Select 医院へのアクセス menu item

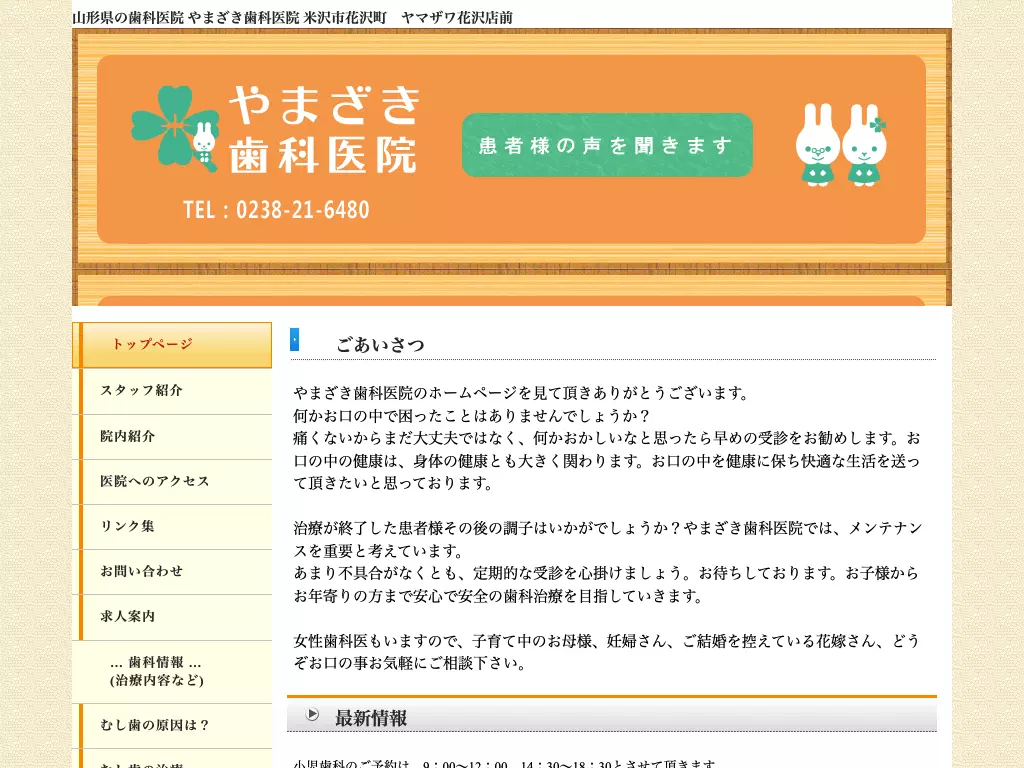(x=172, y=482)
